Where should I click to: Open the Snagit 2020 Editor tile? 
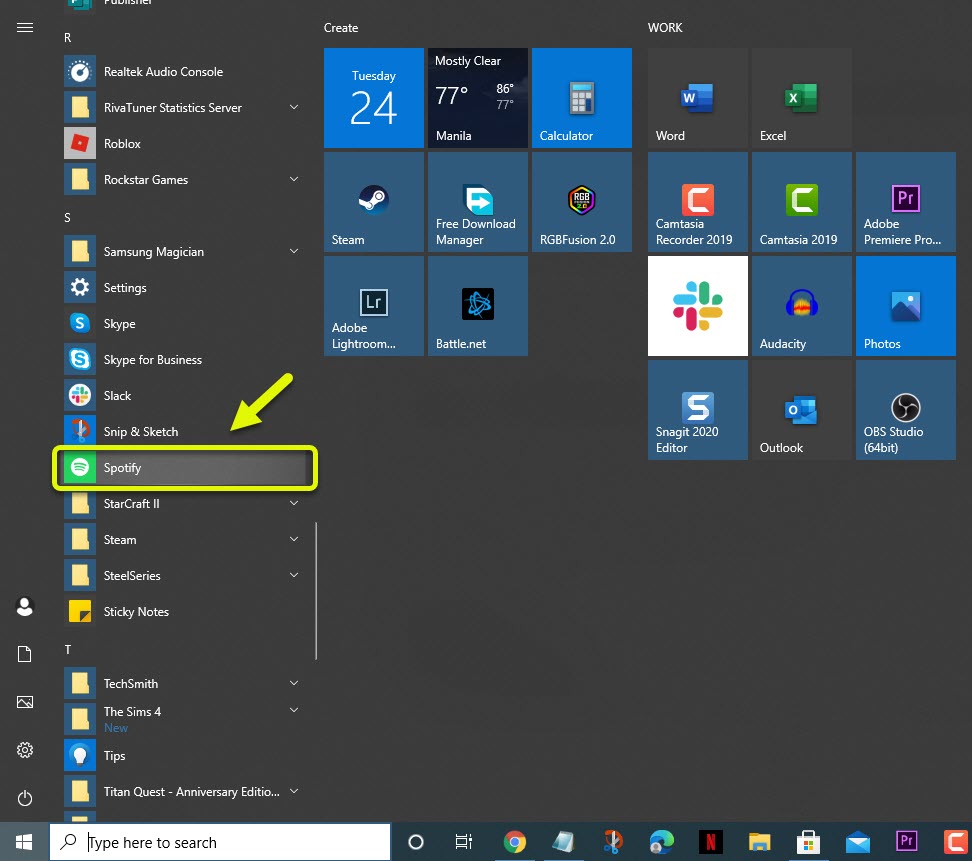click(x=697, y=409)
